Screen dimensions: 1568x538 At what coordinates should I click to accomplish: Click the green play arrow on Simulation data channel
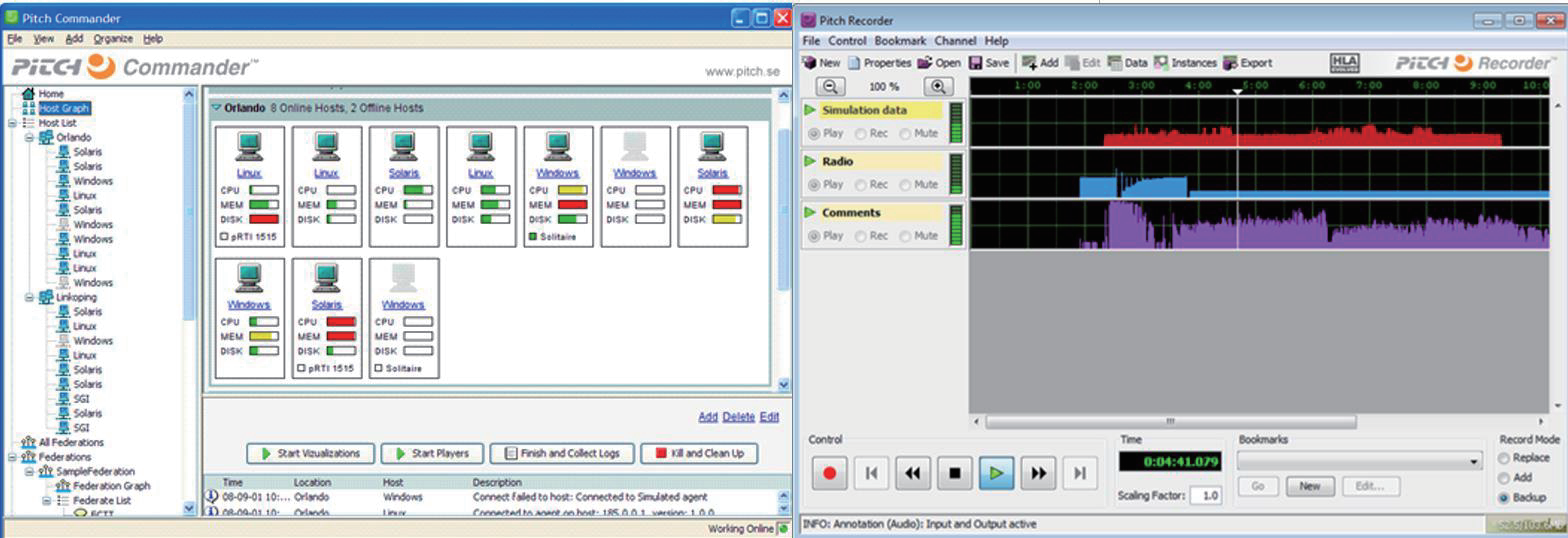pyautogui.click(x=810, y=110)
